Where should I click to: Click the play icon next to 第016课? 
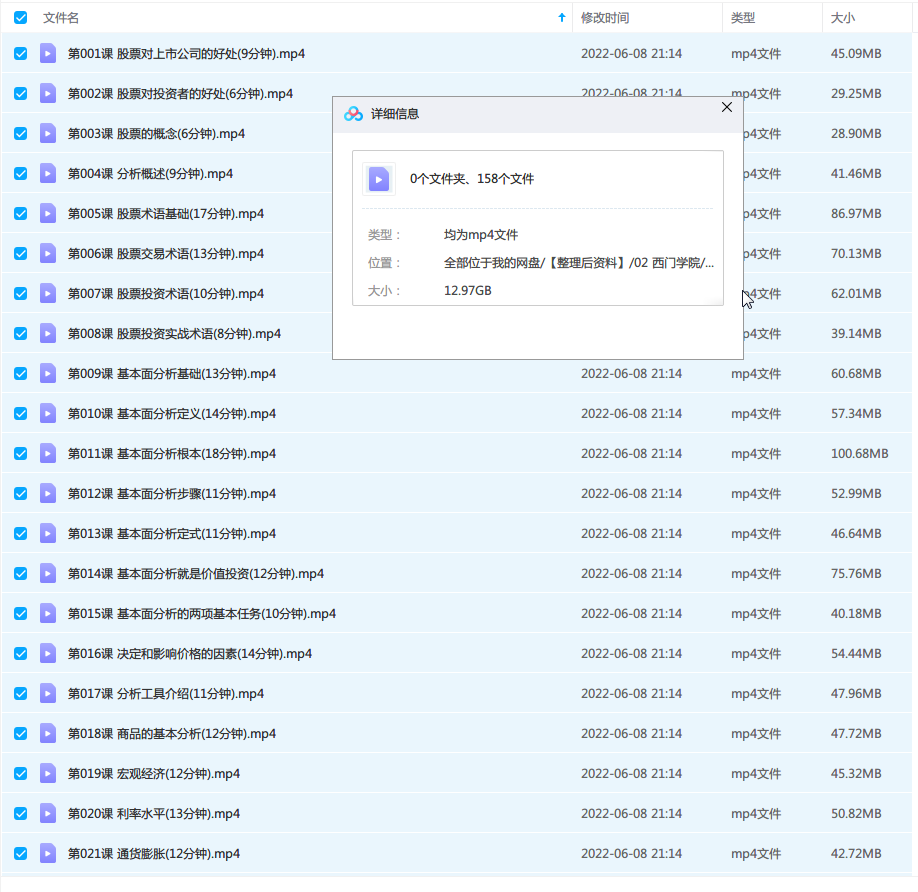click(x=48, y=653)
